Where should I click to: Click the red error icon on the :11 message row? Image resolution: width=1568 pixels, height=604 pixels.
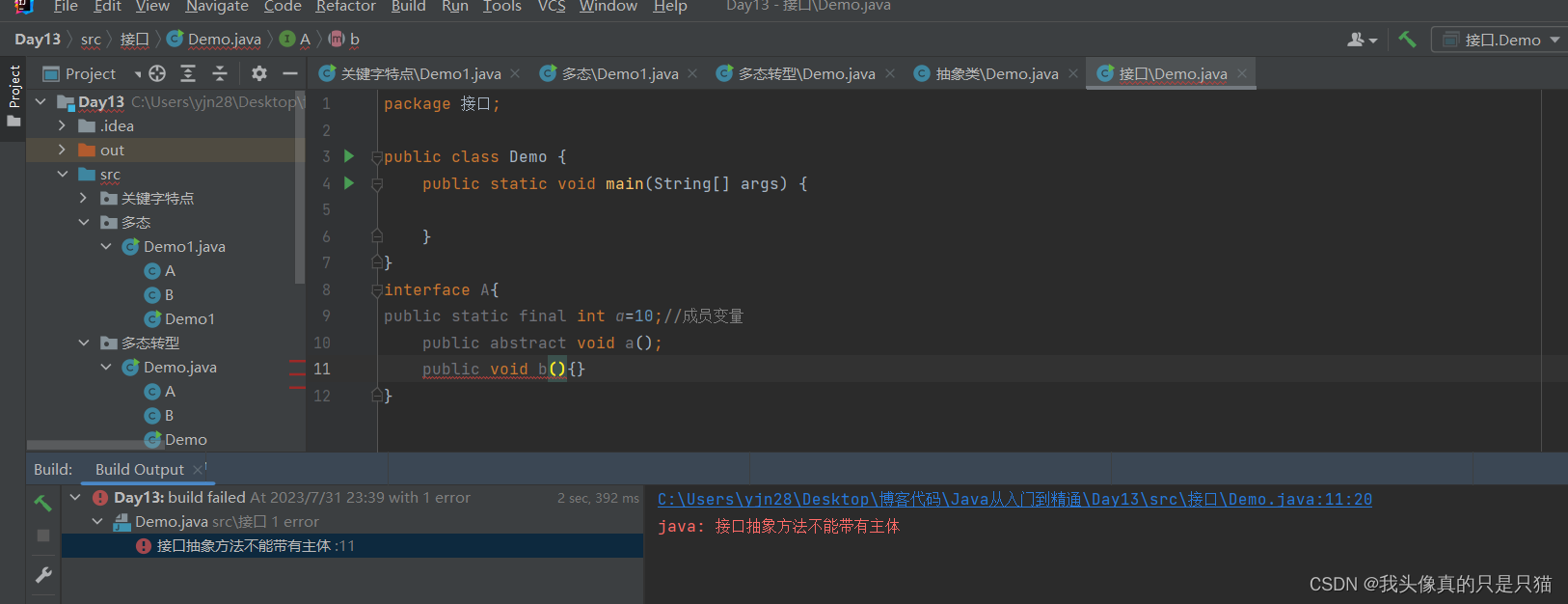144,546
